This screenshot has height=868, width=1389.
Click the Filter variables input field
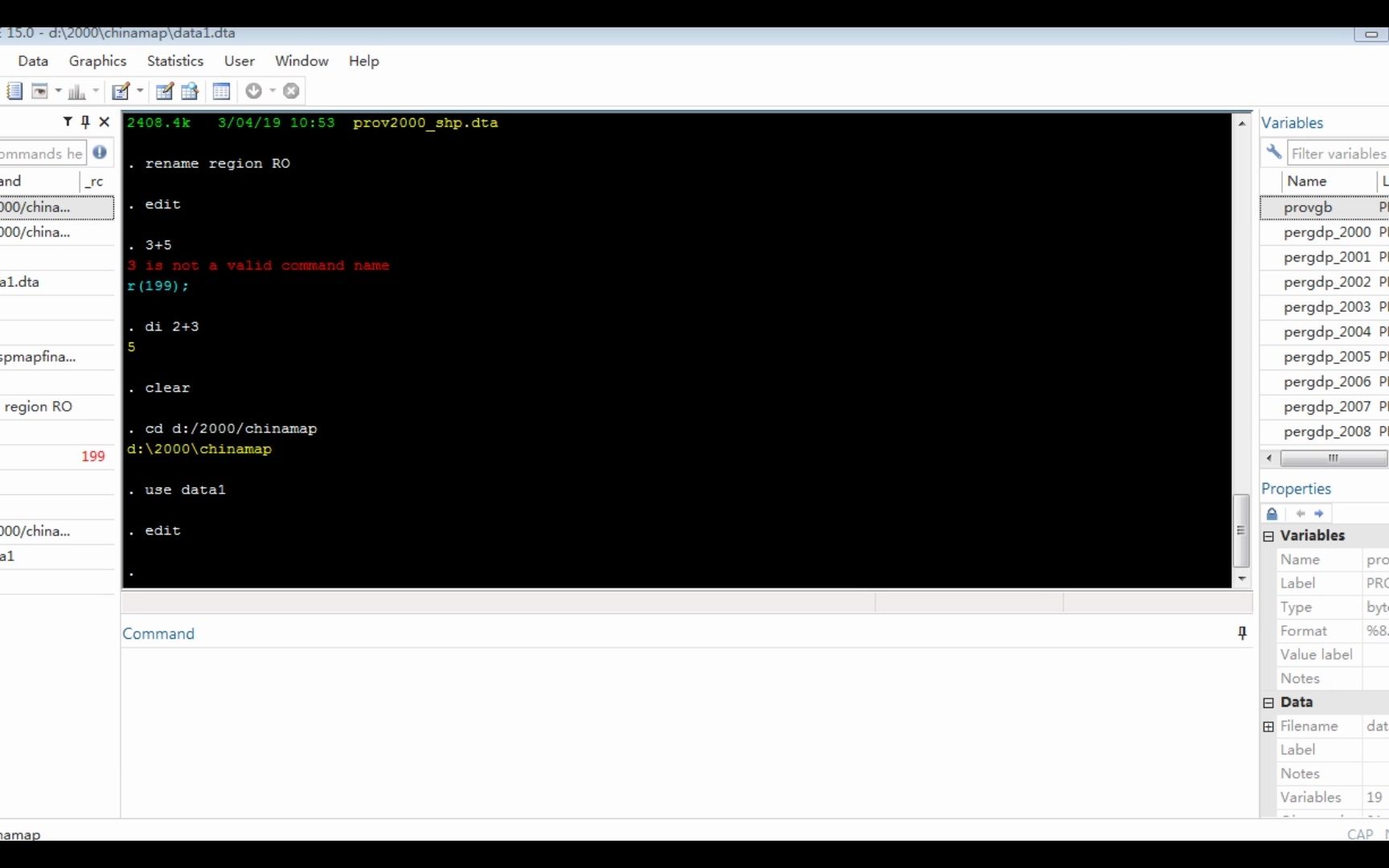1338,153
